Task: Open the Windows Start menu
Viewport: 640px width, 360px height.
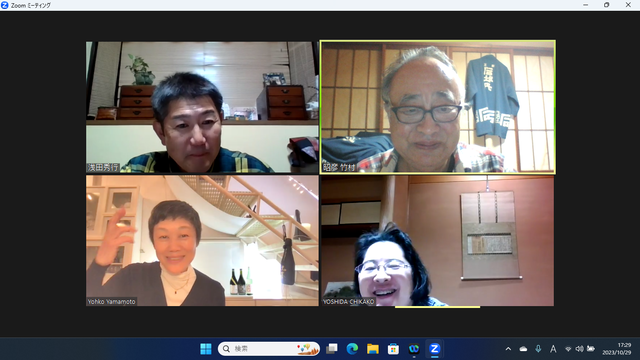Action: point(206,349)
